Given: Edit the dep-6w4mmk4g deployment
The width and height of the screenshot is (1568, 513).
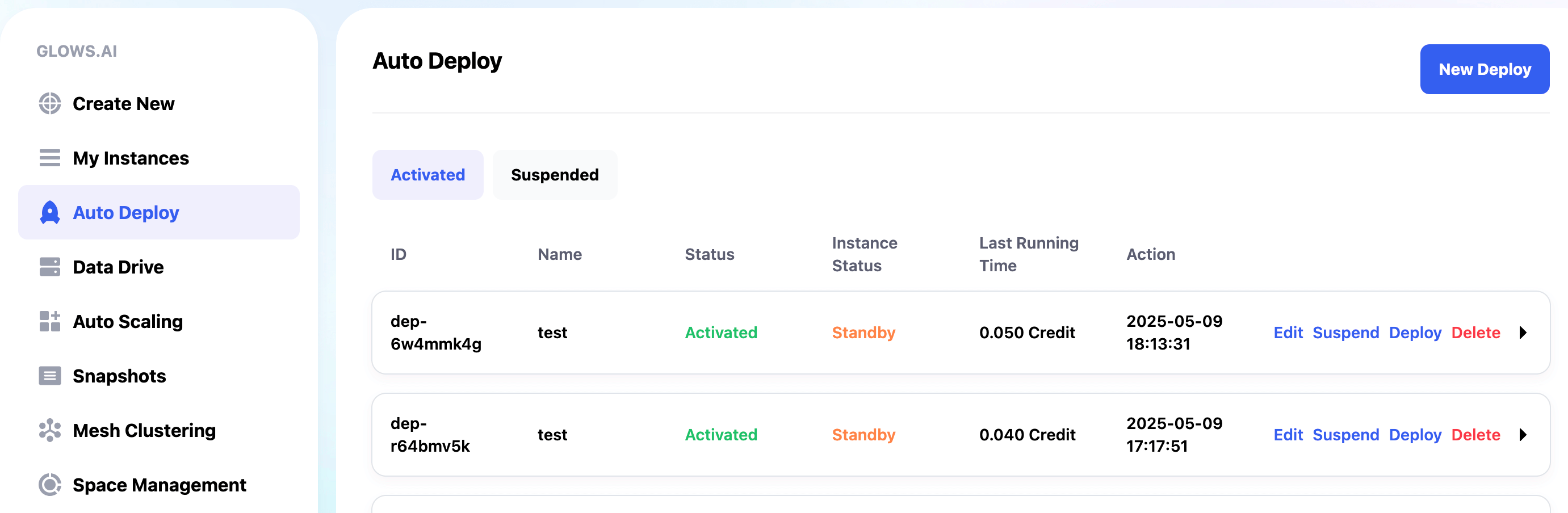Looking at the screenshot, I should click(x=1288, y=333).
